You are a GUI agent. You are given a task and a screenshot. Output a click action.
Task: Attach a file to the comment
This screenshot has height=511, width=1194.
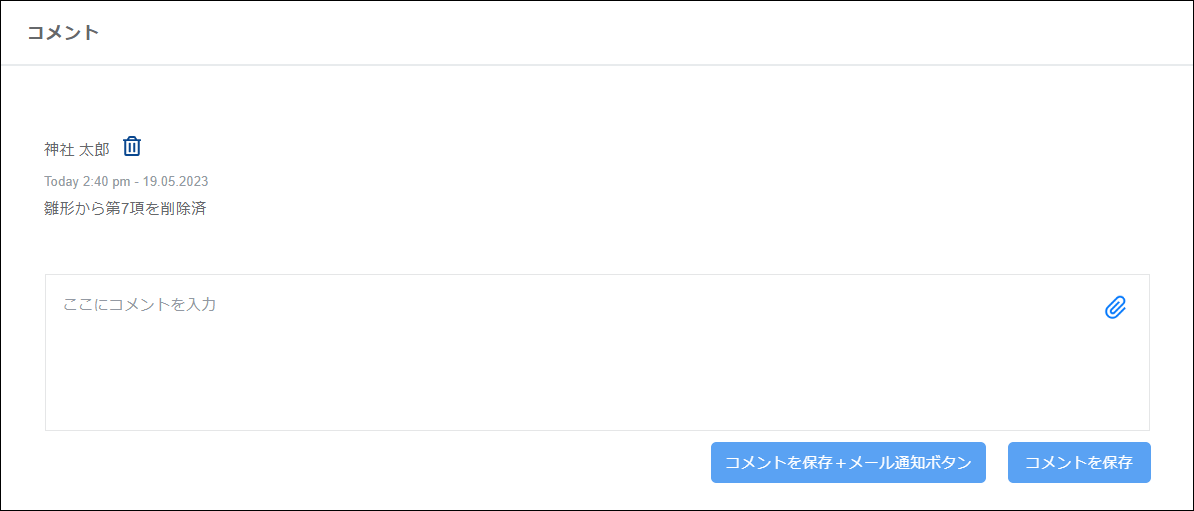point(1115,308)
